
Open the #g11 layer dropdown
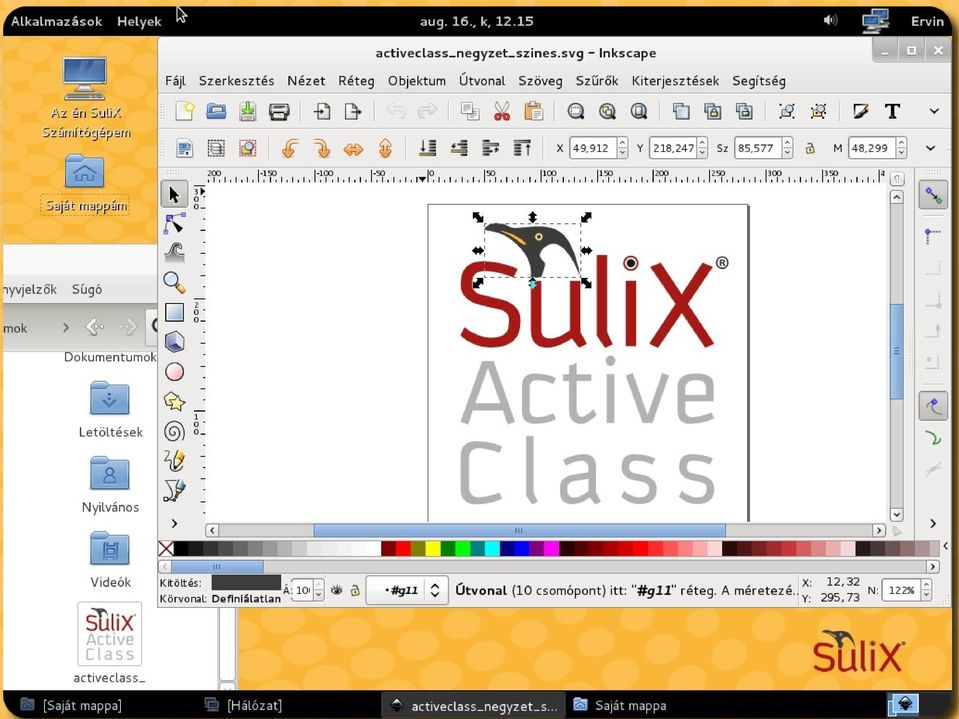tap(407, 591)
